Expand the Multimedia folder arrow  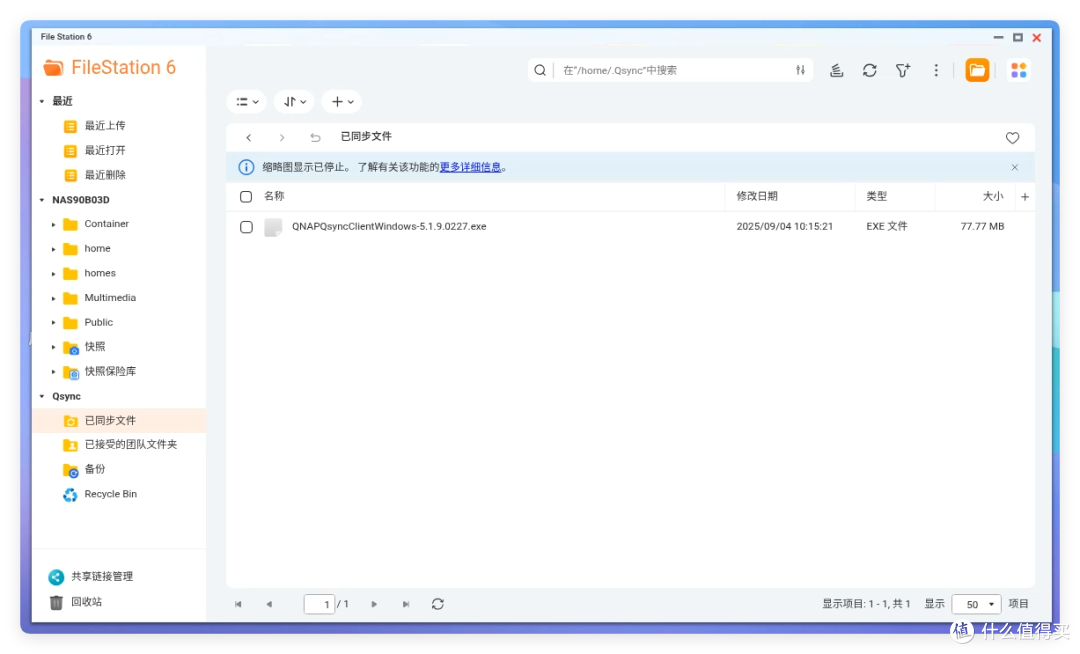point(54,298)
